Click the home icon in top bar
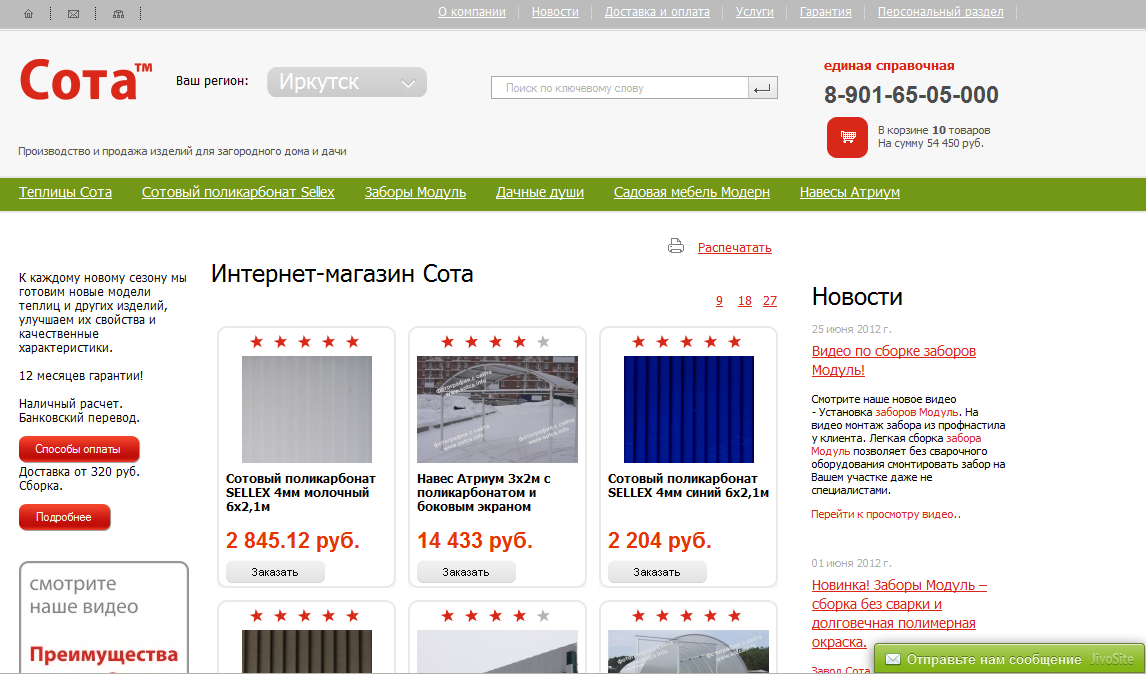Image resolution: width=1146 pixels, height=674 pixels. [x=29, y=13]
